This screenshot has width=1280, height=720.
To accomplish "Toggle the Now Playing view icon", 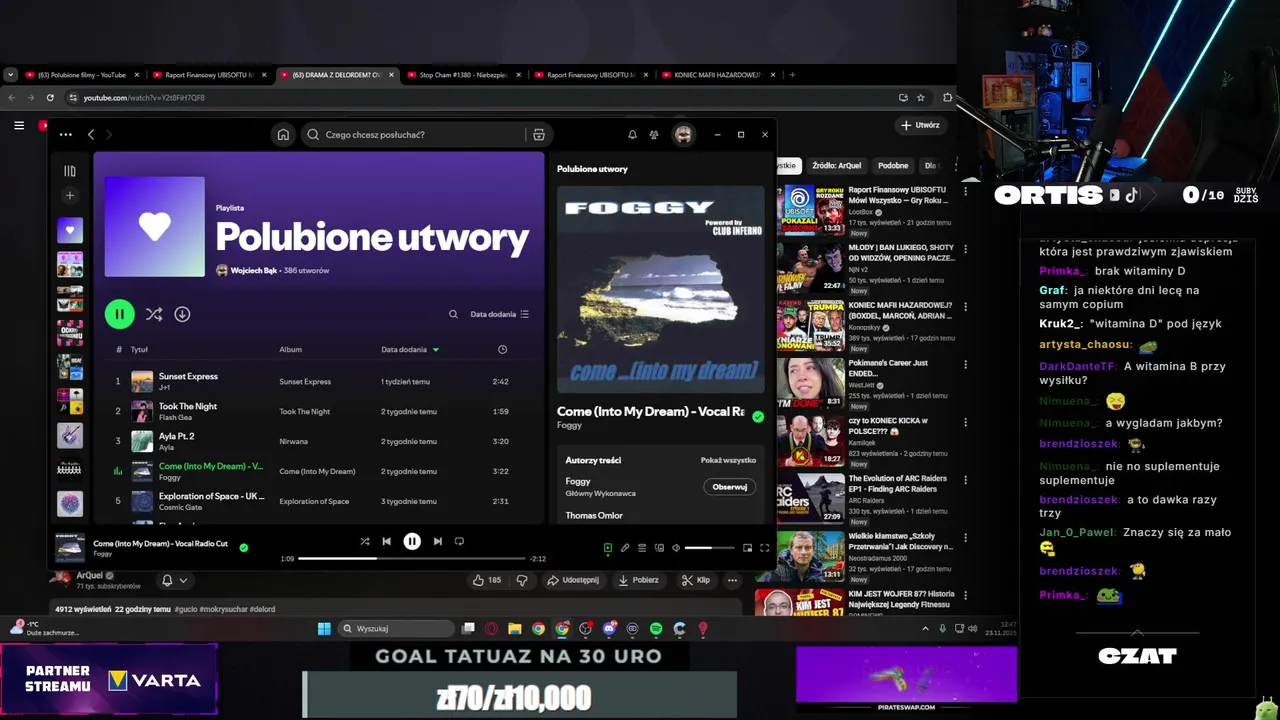I will tap(607, 548).
